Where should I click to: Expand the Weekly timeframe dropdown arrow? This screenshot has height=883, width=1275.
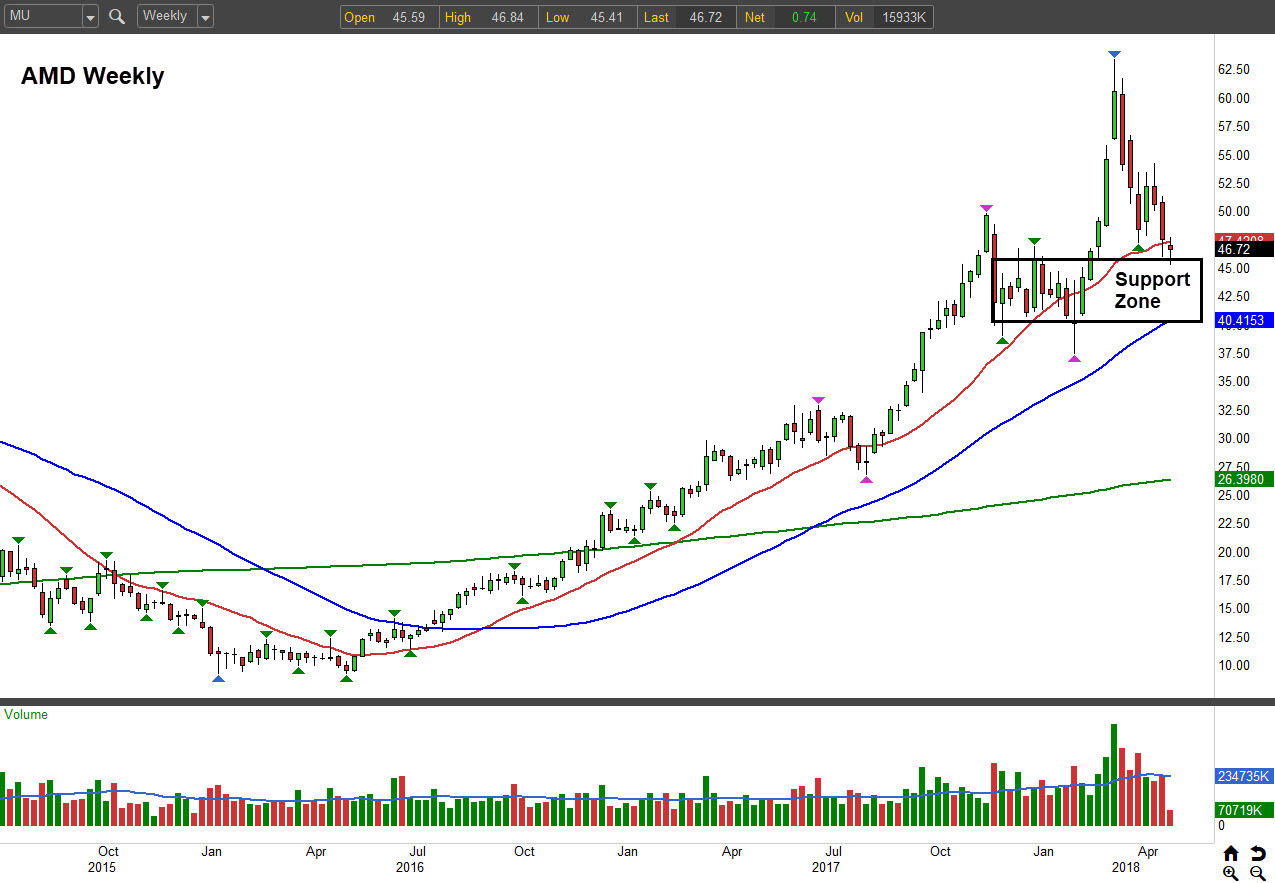coord(205,17)
